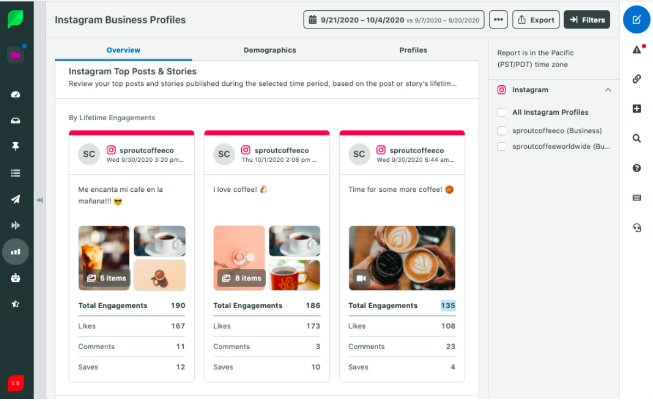Click the highlighted 135 Total Engagements value
The image size is (653, 401).
coord(448,306)
